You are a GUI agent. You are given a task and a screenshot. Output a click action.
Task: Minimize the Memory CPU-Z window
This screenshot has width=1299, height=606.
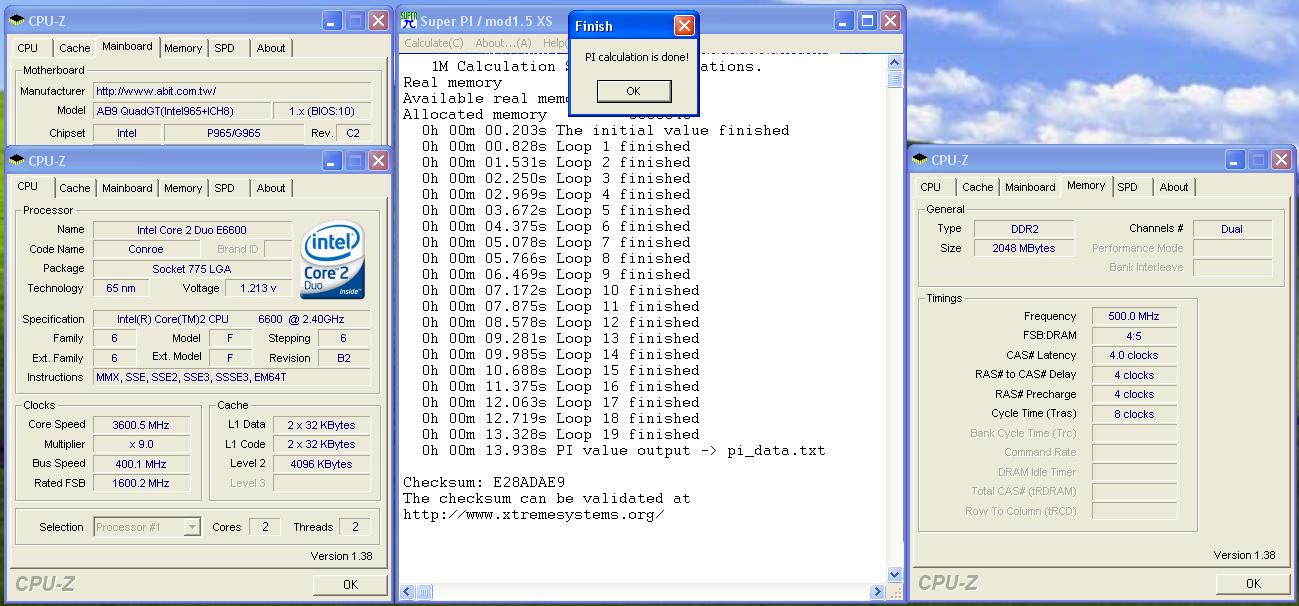[1235, 160]
